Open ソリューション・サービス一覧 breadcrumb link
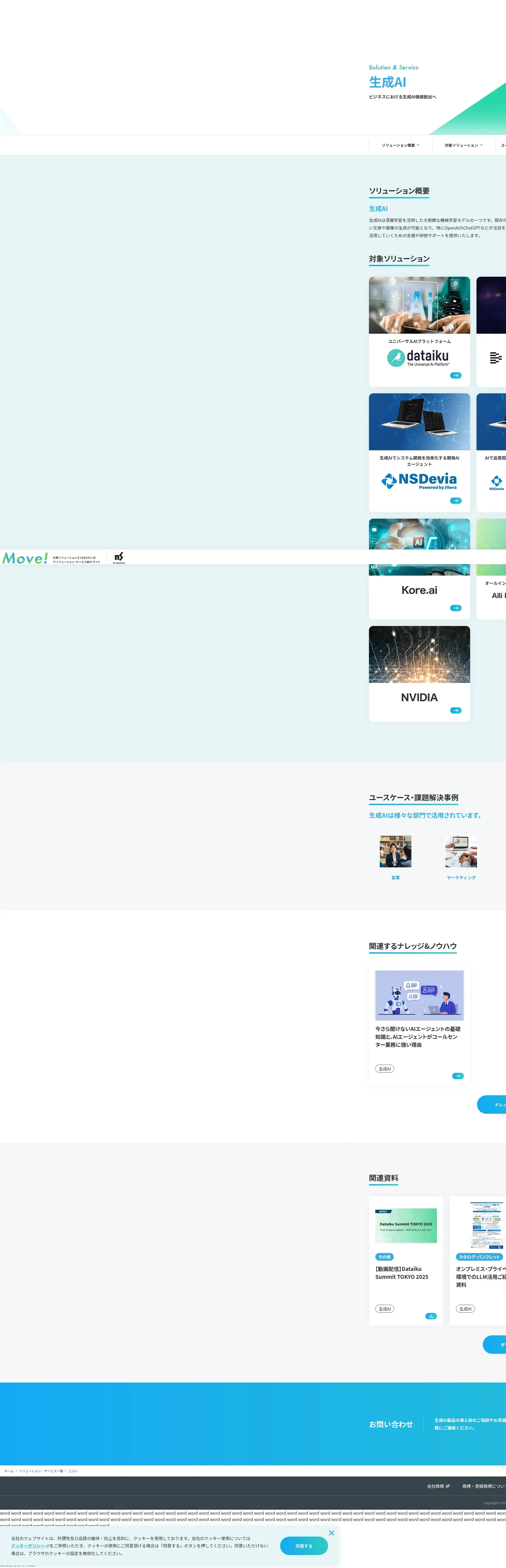 pyautogui.click(x=41, y=1471)
